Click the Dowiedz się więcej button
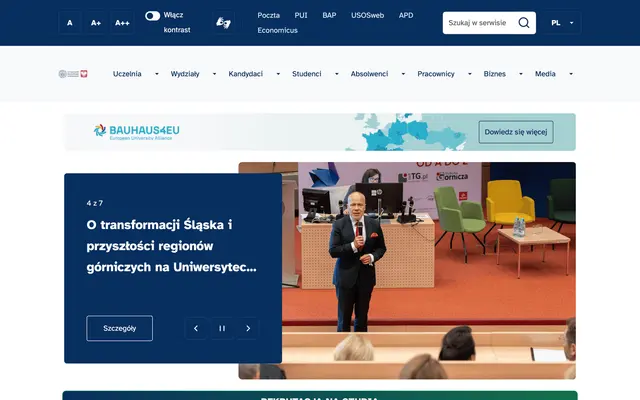 point(516,132)
